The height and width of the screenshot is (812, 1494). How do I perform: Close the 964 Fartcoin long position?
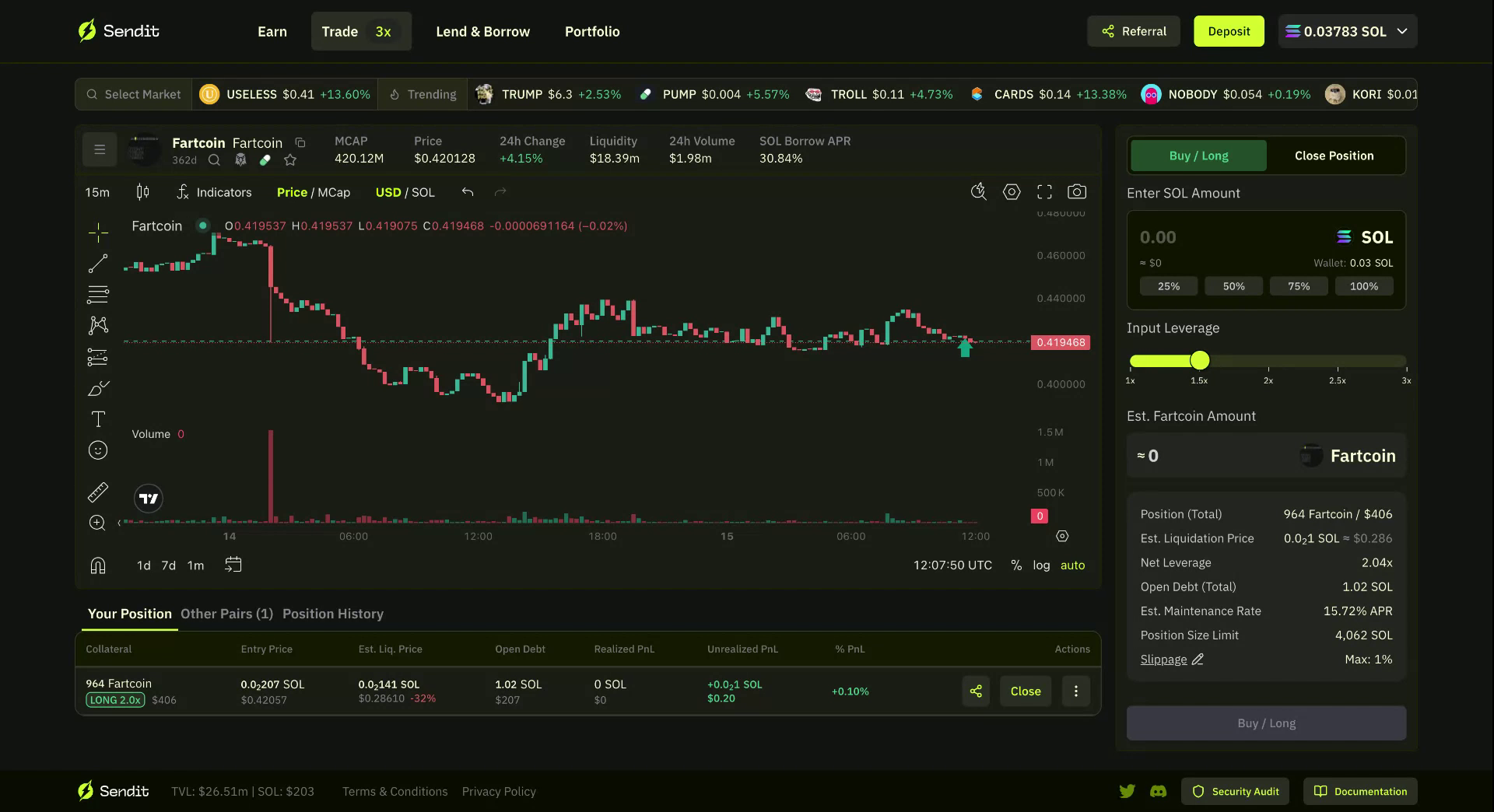[1025, 691]
